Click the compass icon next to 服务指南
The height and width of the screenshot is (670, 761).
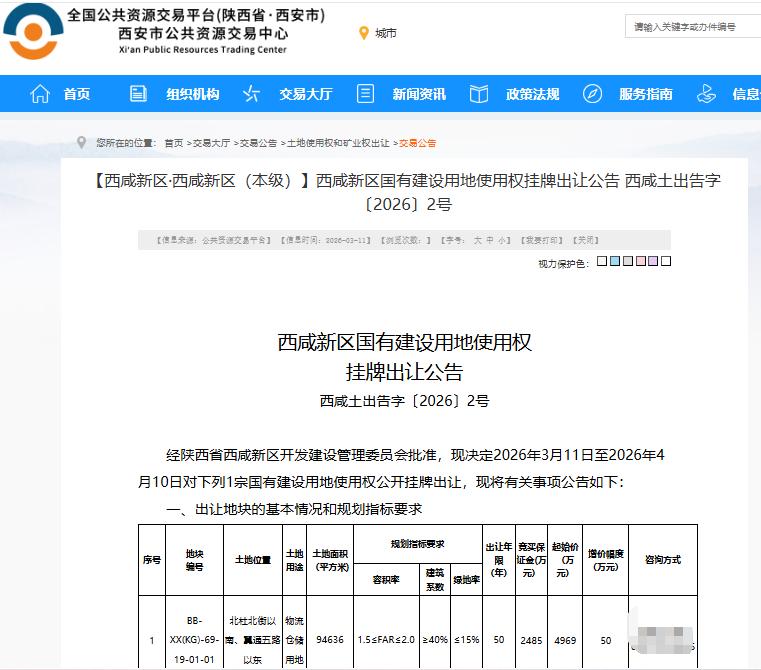[x=592, y=93]
